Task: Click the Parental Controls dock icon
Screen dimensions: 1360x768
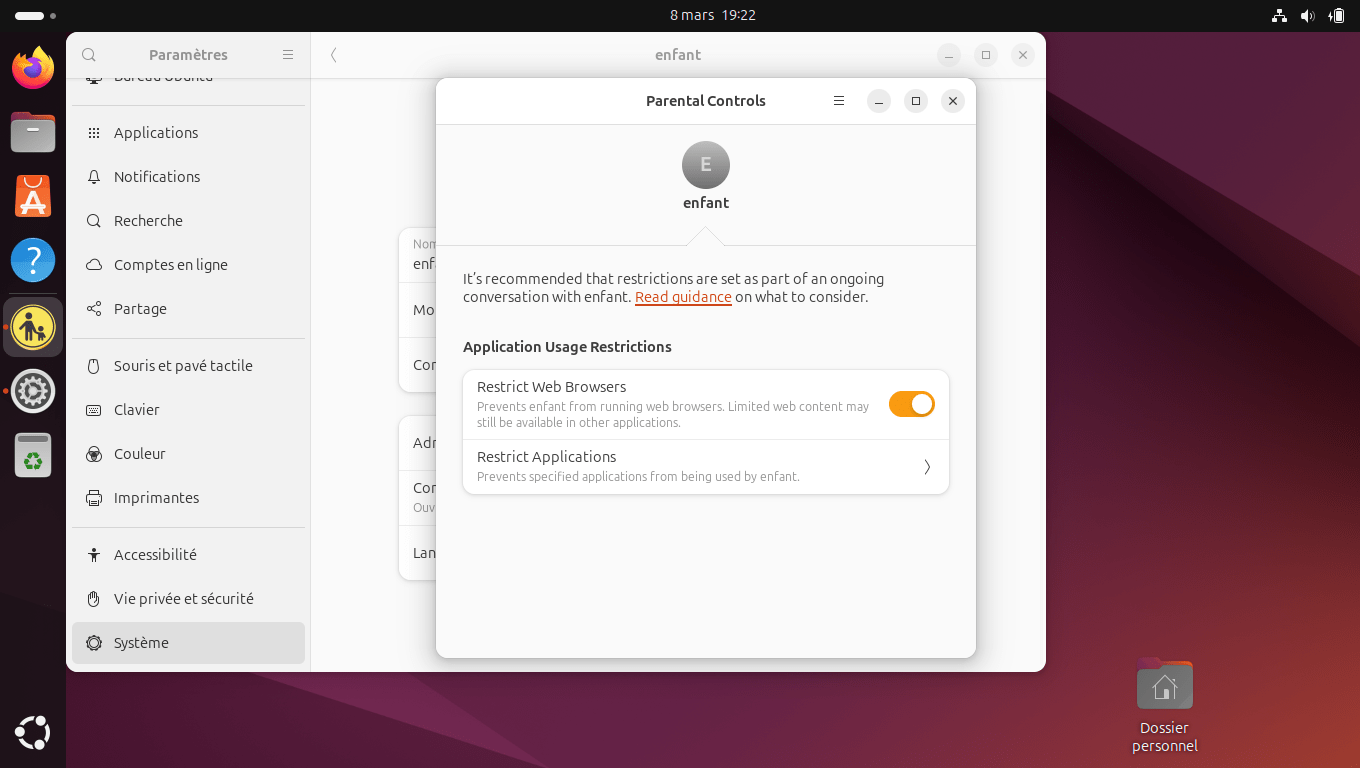Action: pyautogui.click(x=33, y=327)
